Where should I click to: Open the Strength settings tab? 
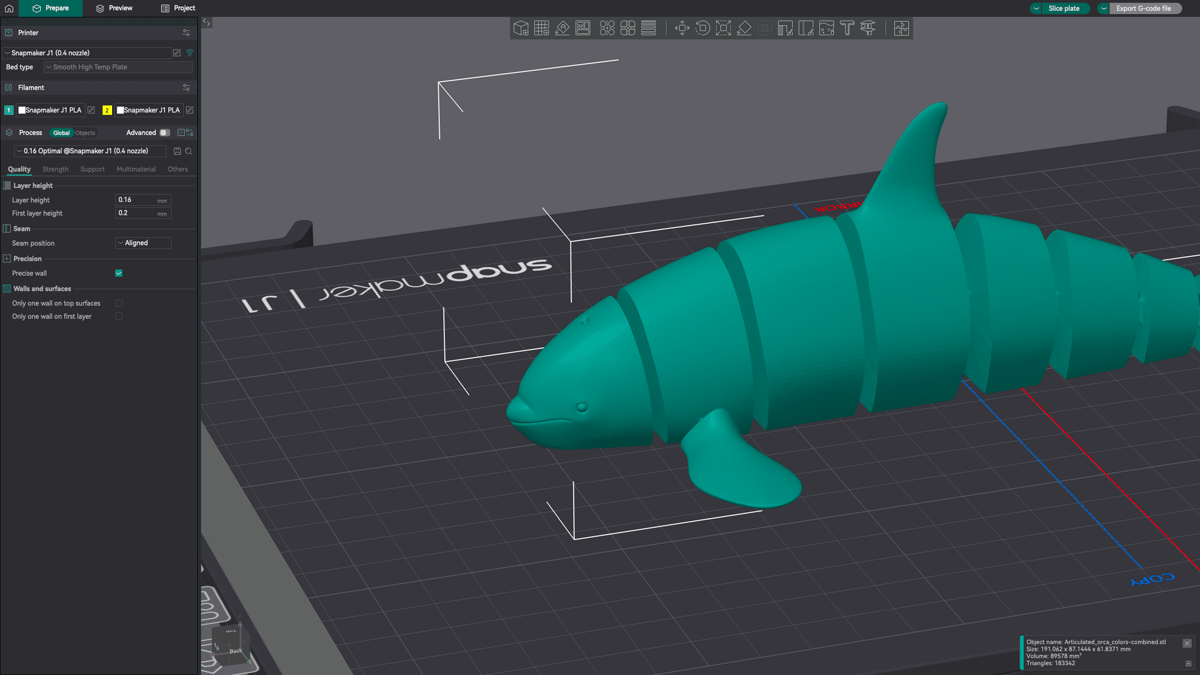[56, 169]
